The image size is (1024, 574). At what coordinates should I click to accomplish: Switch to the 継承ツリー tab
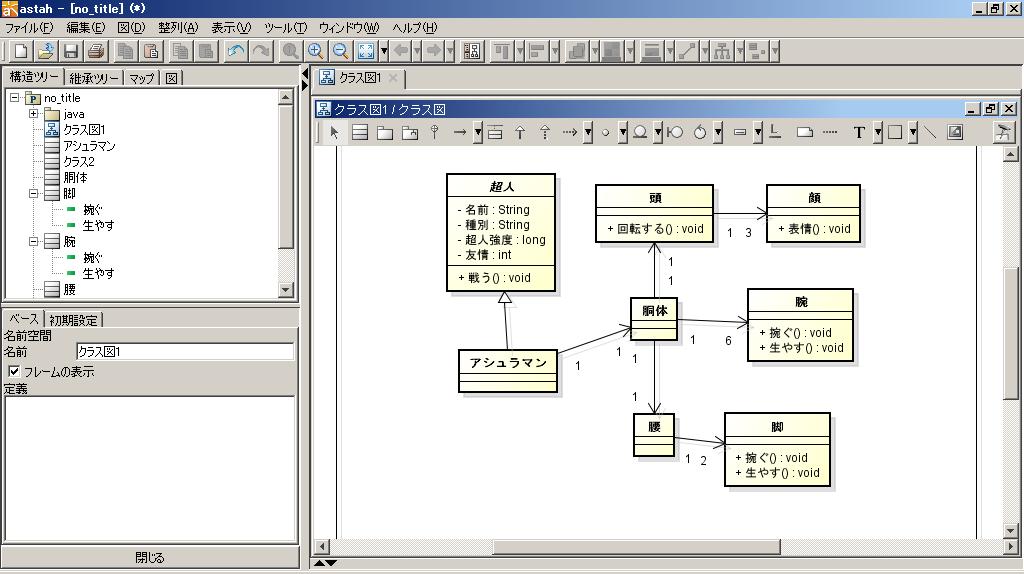94,78
